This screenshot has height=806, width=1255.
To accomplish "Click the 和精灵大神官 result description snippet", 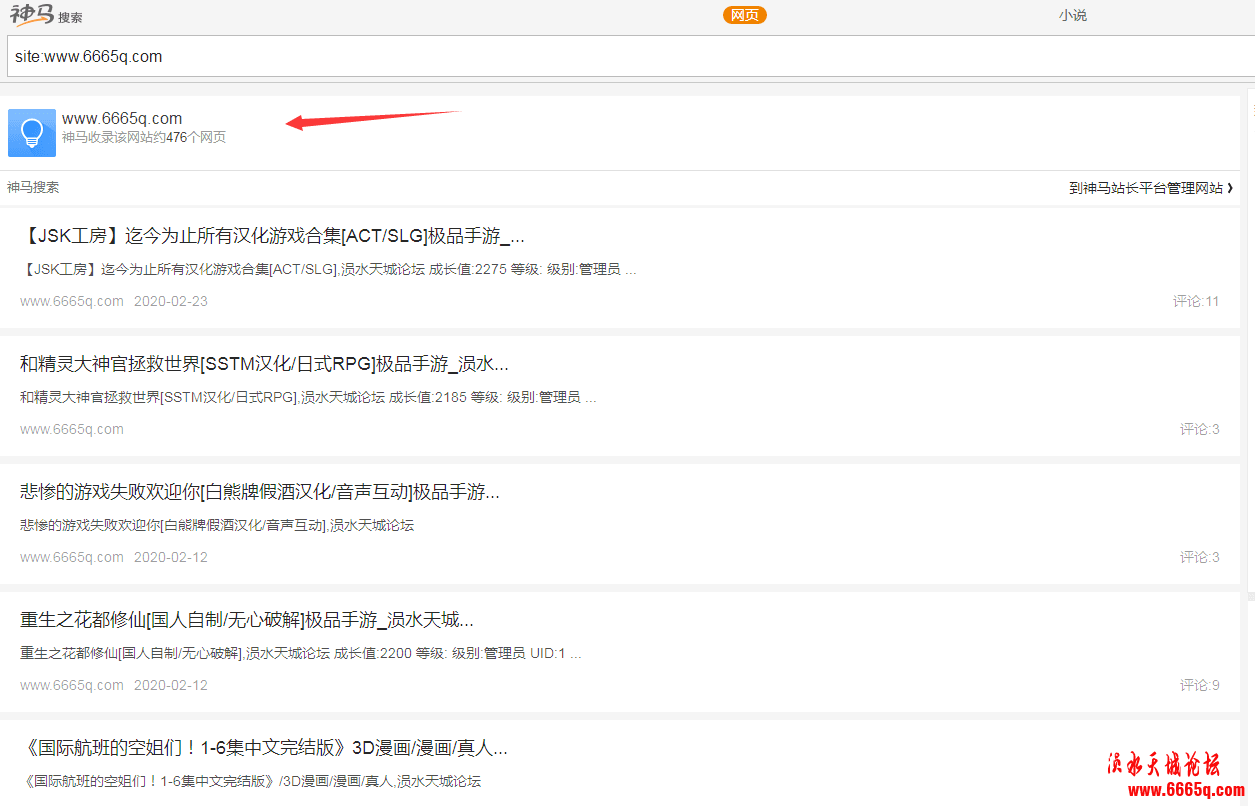I will [308, 397].
